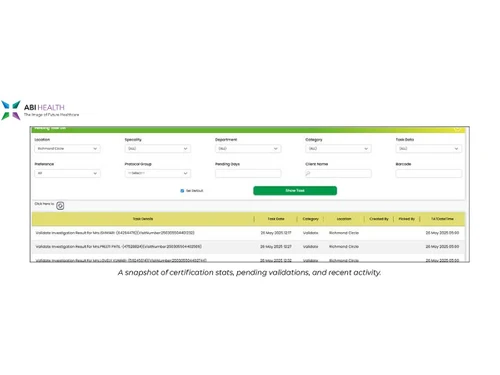The height and width of the screenshot is (375, 500).
Task: Click 'Richmond Circle' location cell in second row
Action: click(344, 247)
